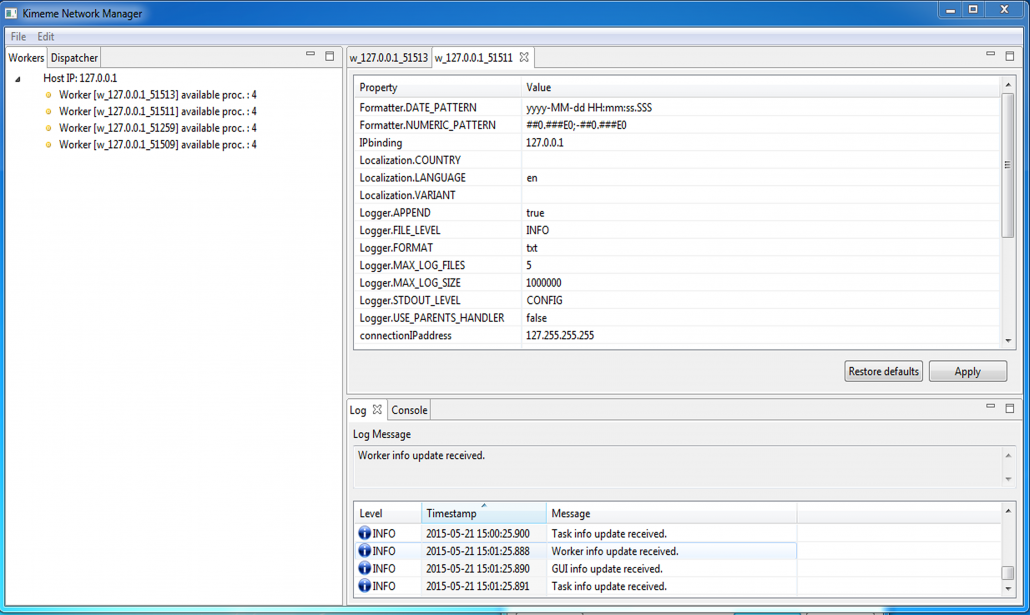Sort log by Timestamp column header
This screenshot has height=615, width=1030.
pos(483,513)
